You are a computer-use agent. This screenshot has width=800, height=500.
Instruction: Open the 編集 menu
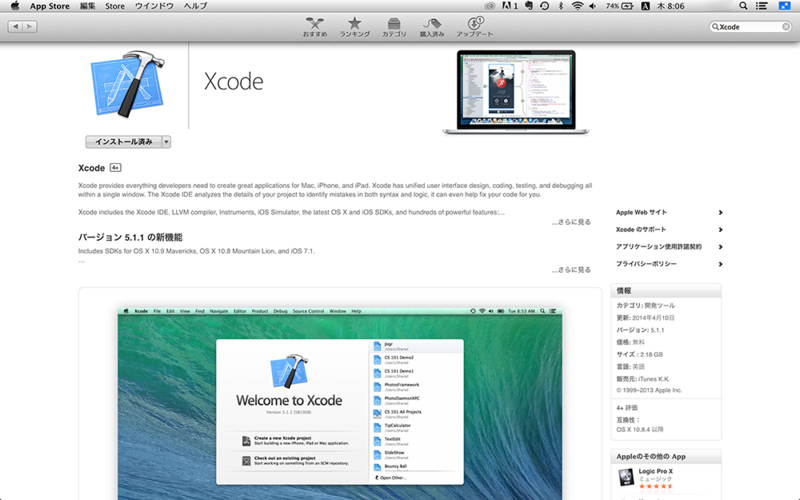(88, 6)
